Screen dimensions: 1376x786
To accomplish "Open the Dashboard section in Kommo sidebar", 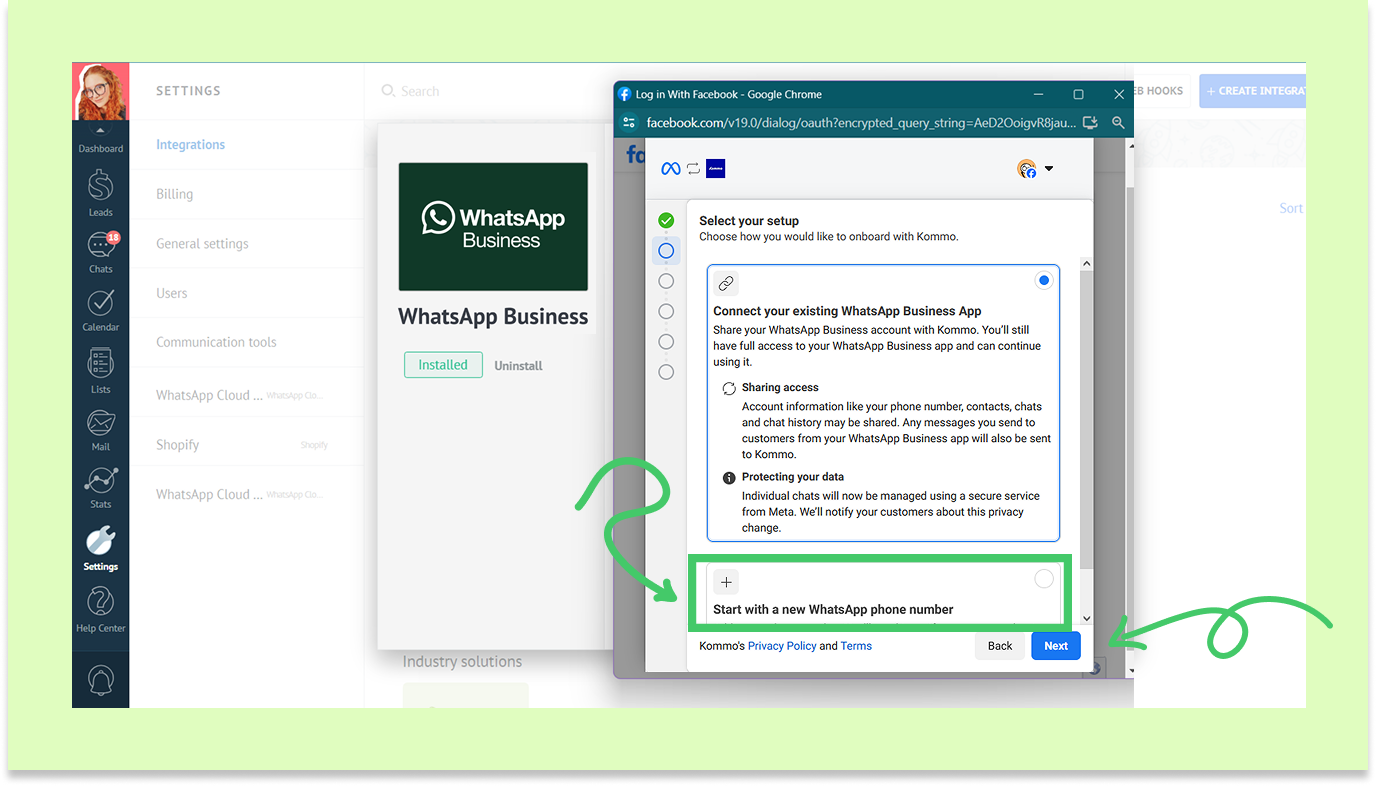I will (x=101, y=149).
